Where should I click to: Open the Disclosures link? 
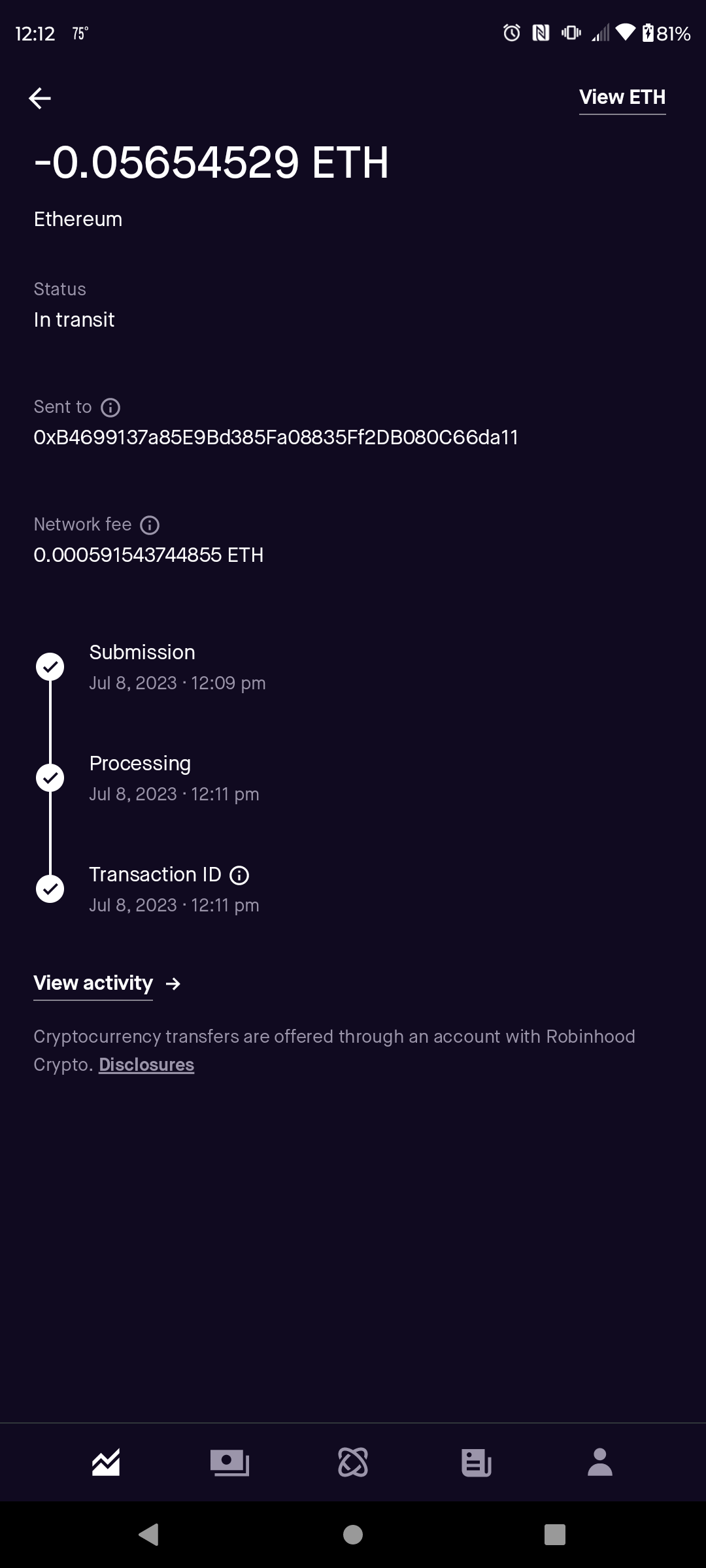pos(146,1065)
